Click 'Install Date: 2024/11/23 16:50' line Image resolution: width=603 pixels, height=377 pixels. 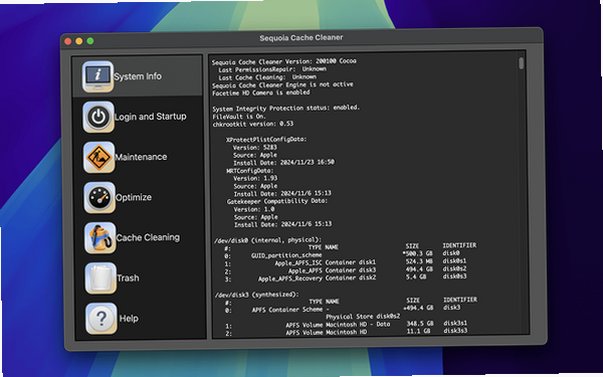click(x=284, y=163)
